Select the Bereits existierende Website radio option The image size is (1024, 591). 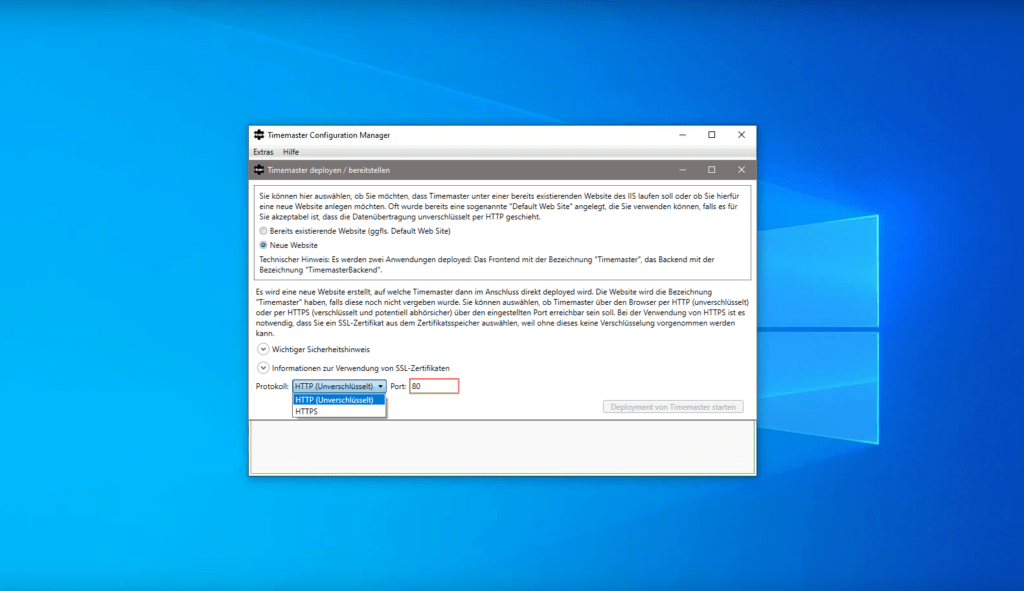pos(263,231)
